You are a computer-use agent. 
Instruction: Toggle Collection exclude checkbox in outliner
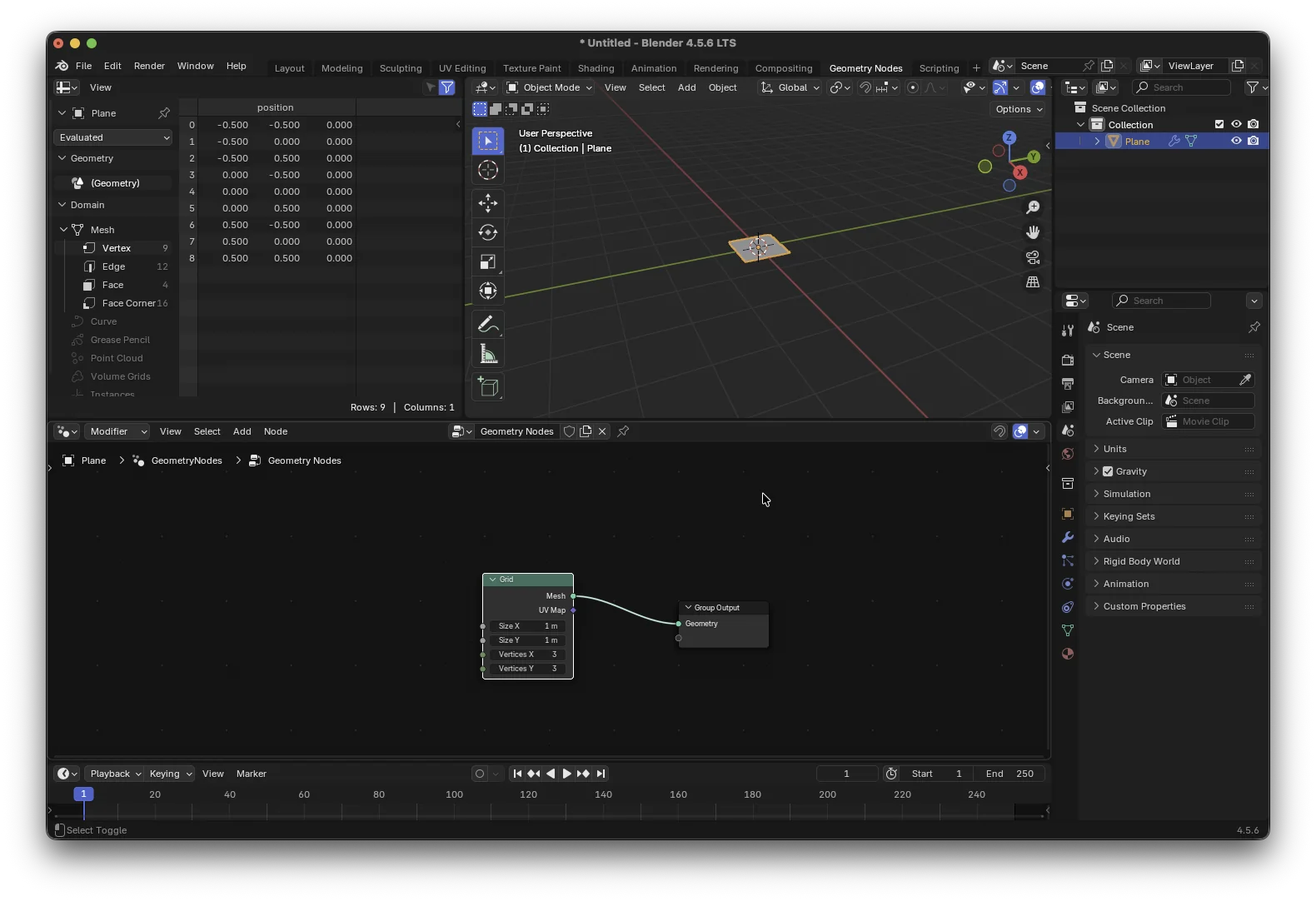pos(1219,125)
